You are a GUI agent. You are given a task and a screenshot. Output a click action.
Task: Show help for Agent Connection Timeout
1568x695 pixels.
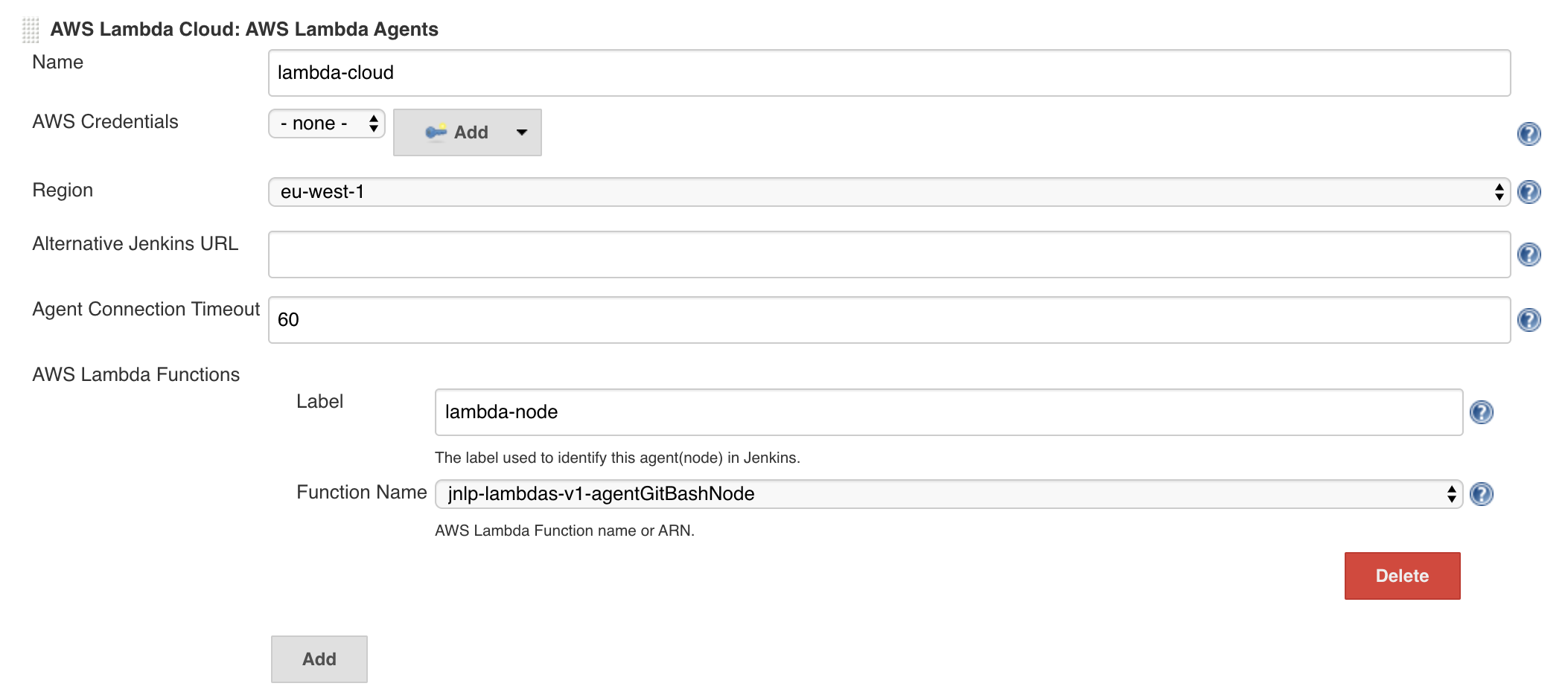pos(1529,320)
